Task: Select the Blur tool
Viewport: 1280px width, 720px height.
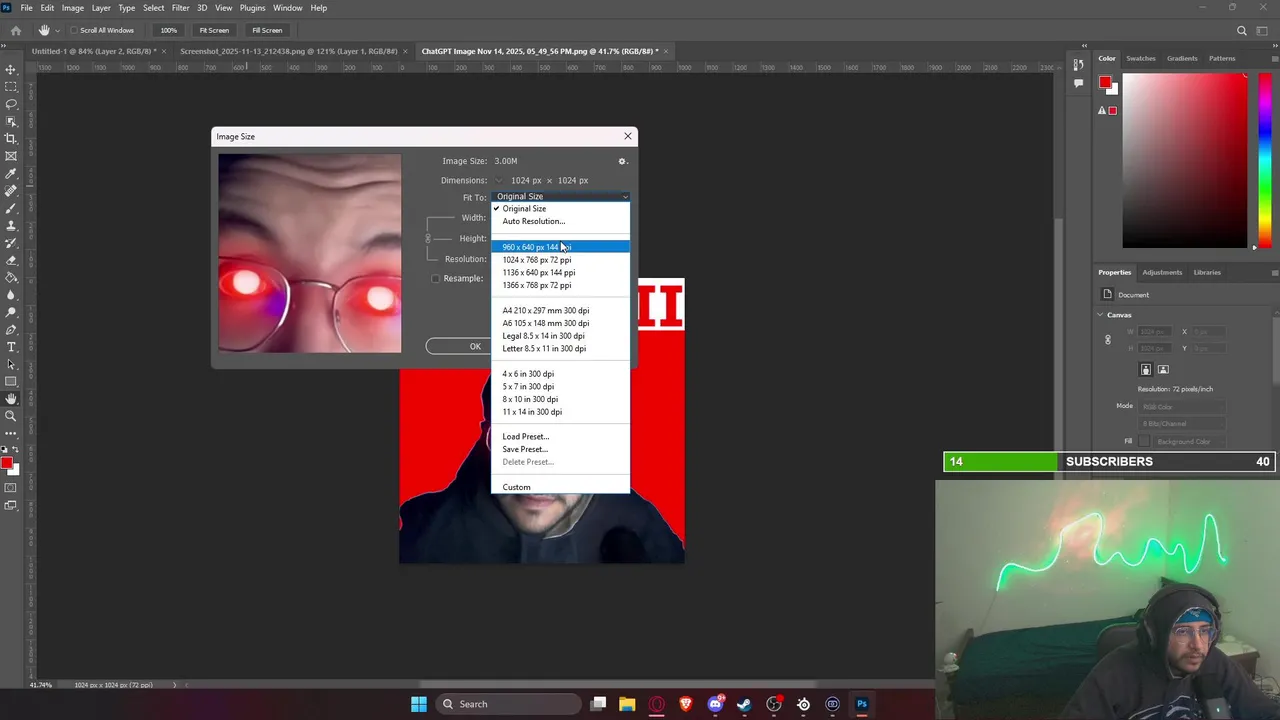Action: point(11,295)
